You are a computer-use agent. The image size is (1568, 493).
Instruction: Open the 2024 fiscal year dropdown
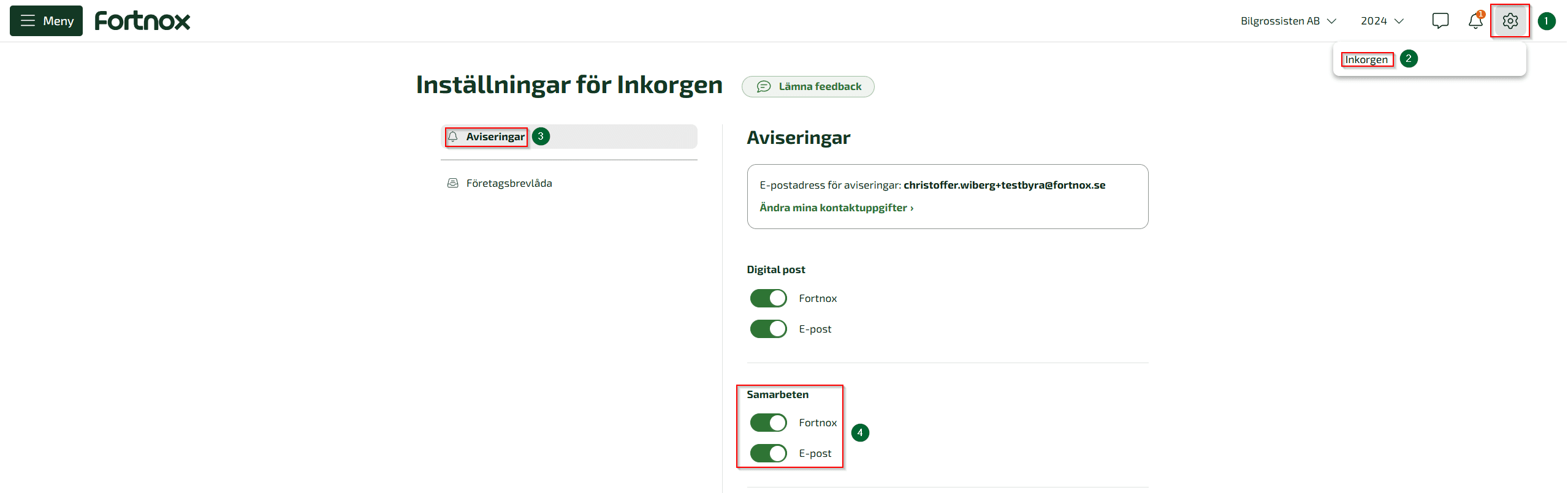(1382, 21)
